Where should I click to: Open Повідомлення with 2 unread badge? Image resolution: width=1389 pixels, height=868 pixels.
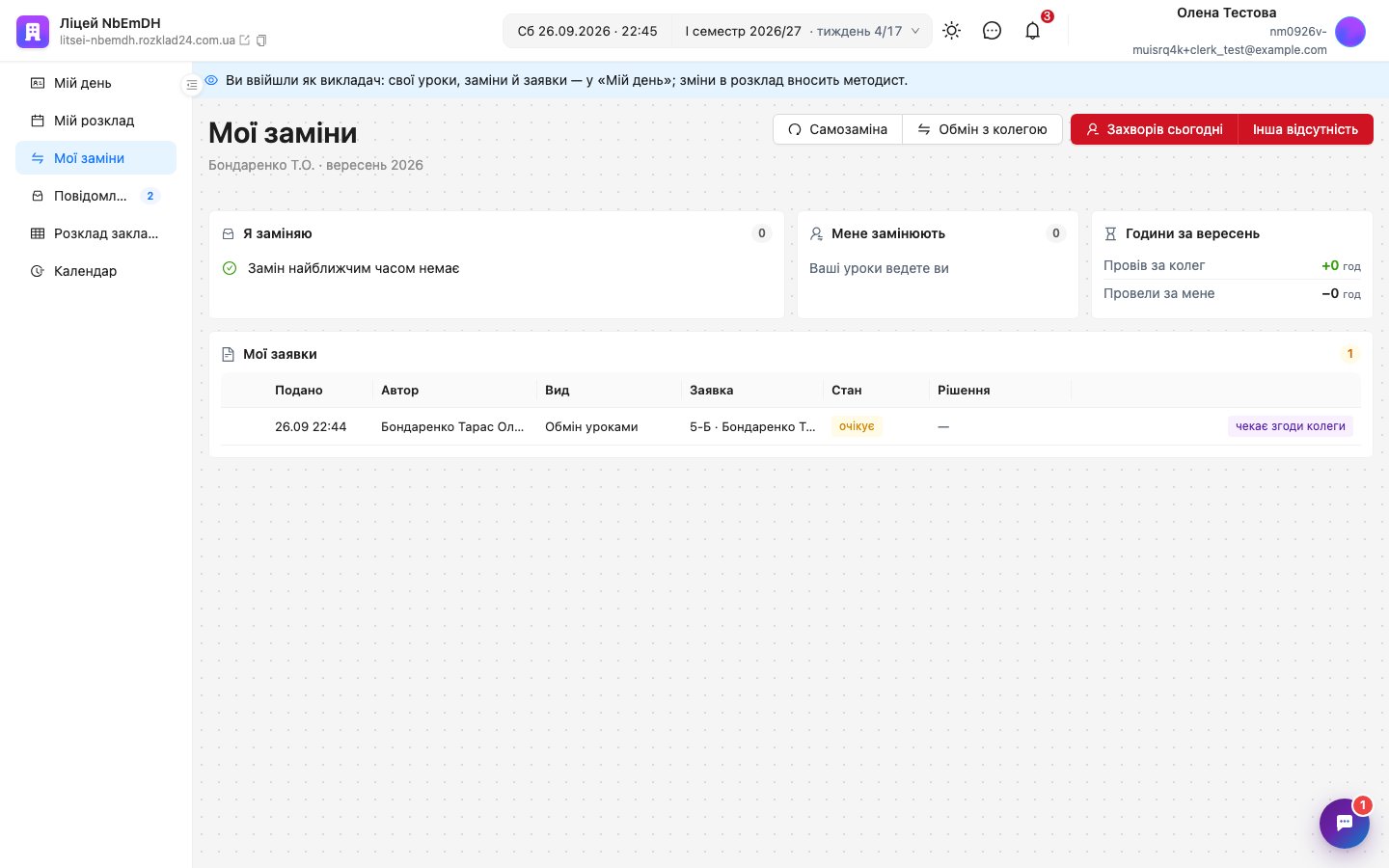click(x=95, y=196)
